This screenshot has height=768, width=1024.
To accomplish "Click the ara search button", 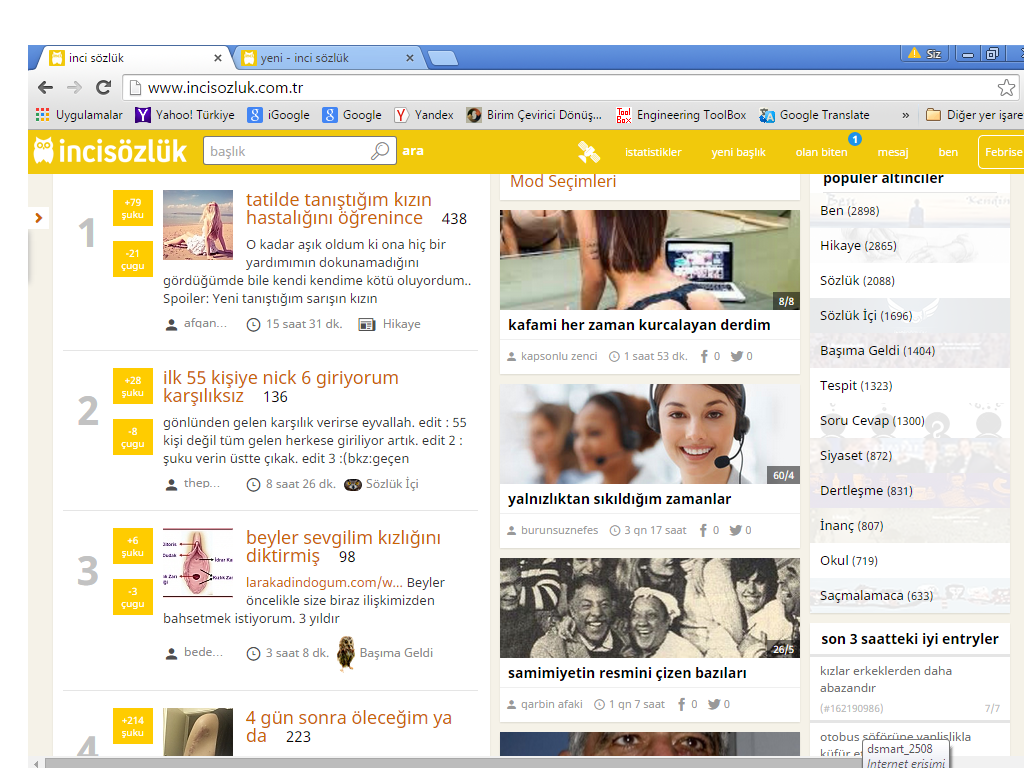I will point(413,151).
